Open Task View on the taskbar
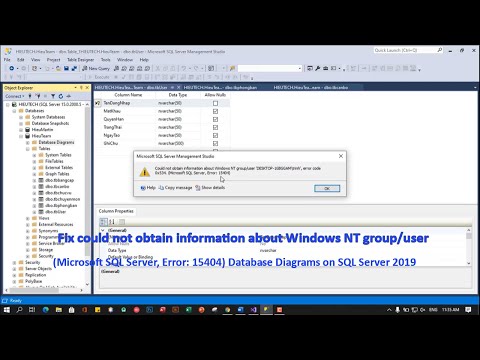Image resolution: width=480 pixels, height=360 pixels. [x=32, y=310]
